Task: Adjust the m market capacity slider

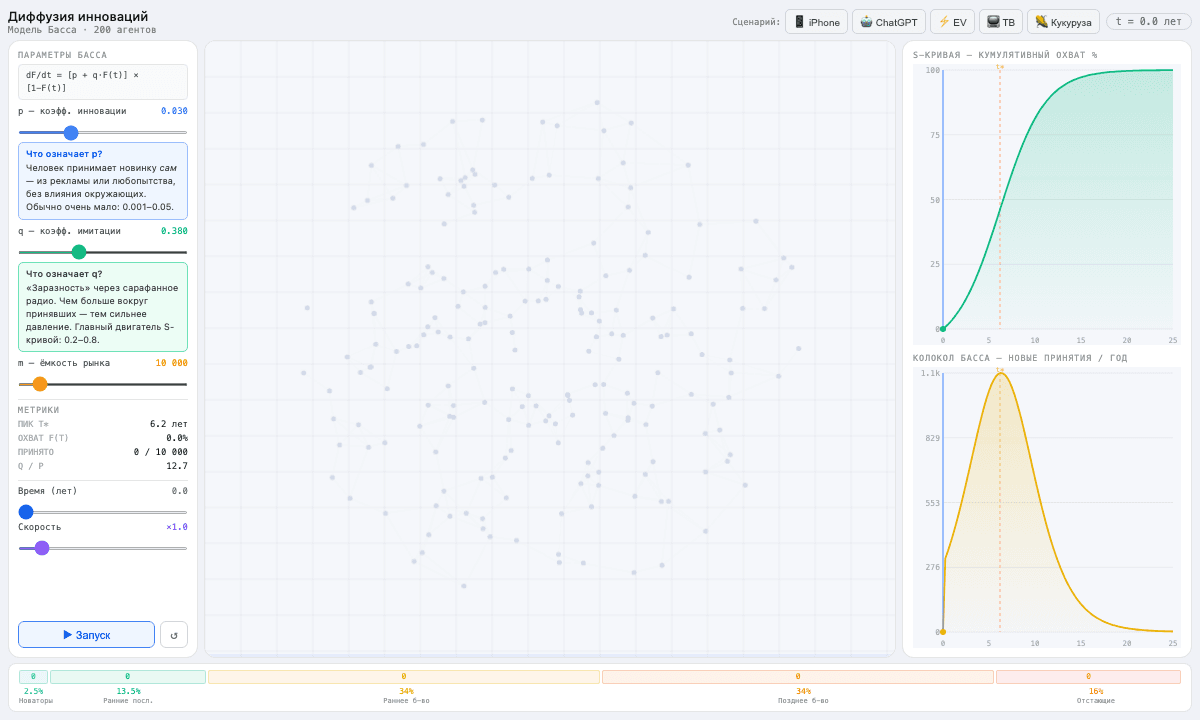Action: [x=103, y=384]
